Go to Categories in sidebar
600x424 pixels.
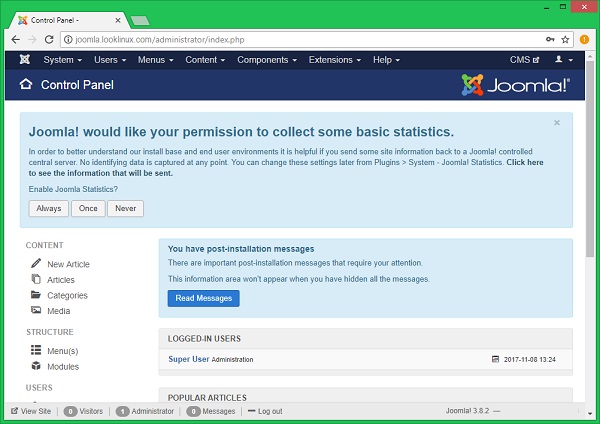67,295
